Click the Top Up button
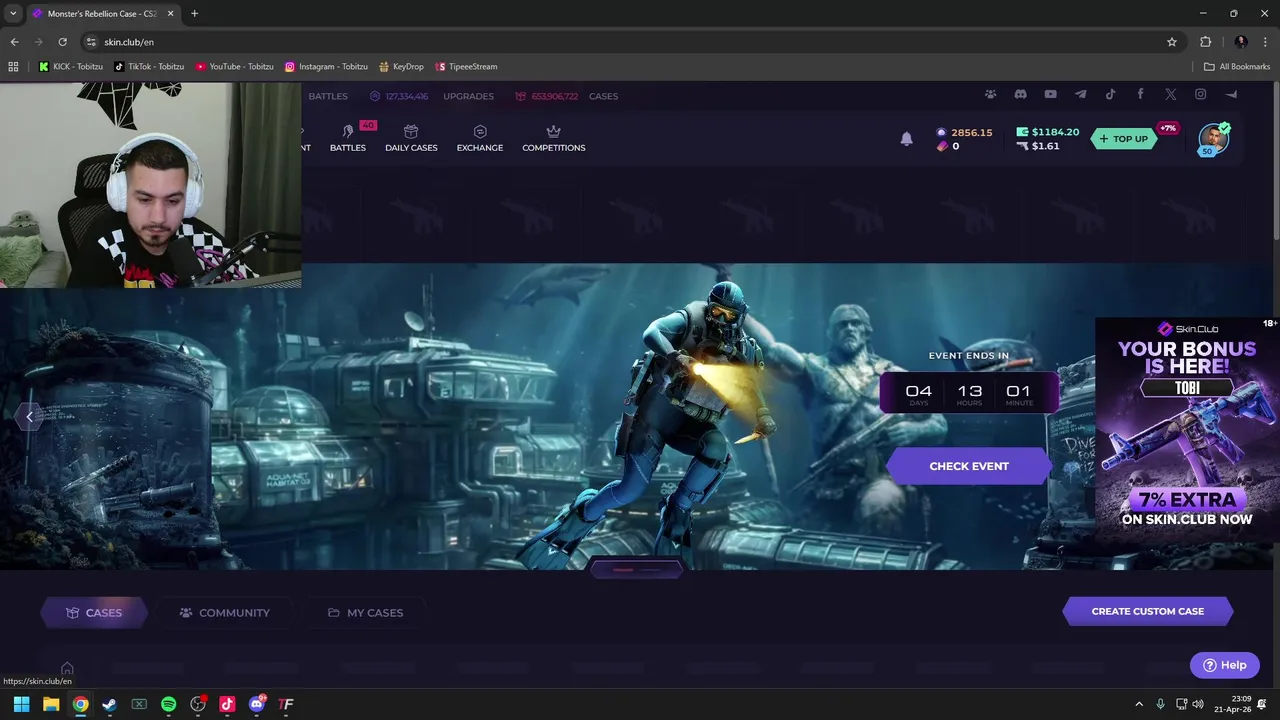This screenshot has width=1280, height=720. [1123, 139]
